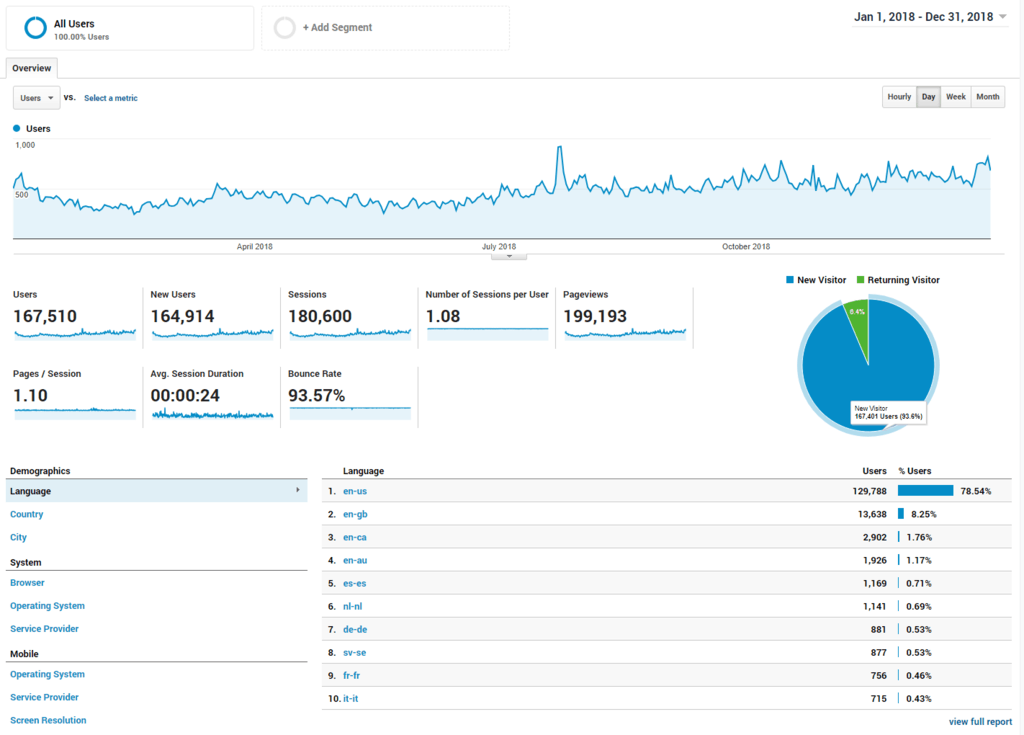
Task: Select Operating System under Mobile
Action: (47, 674)
